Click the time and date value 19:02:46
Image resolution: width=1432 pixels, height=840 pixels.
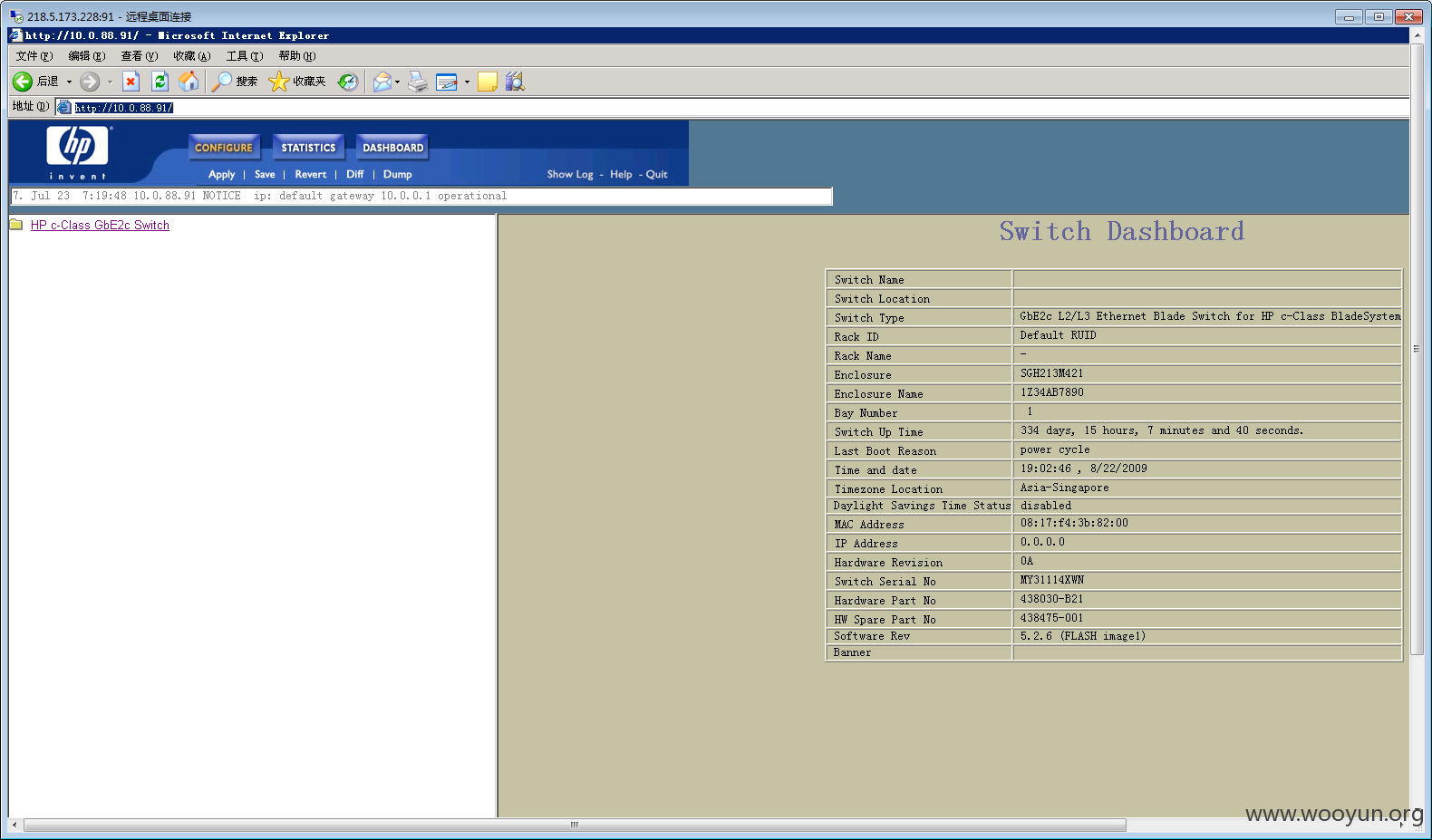coord(1046,468)
